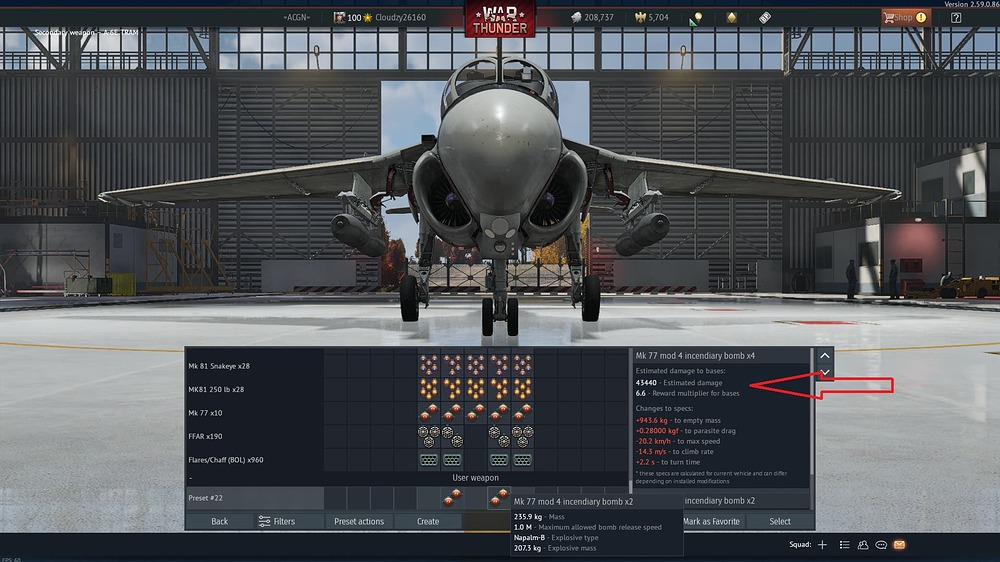Image resolution: width=1000 pixels, height=562 pixels.
Task: Click center Mk 77 x10 incendiary bomb icon
Action: (476, 413)
